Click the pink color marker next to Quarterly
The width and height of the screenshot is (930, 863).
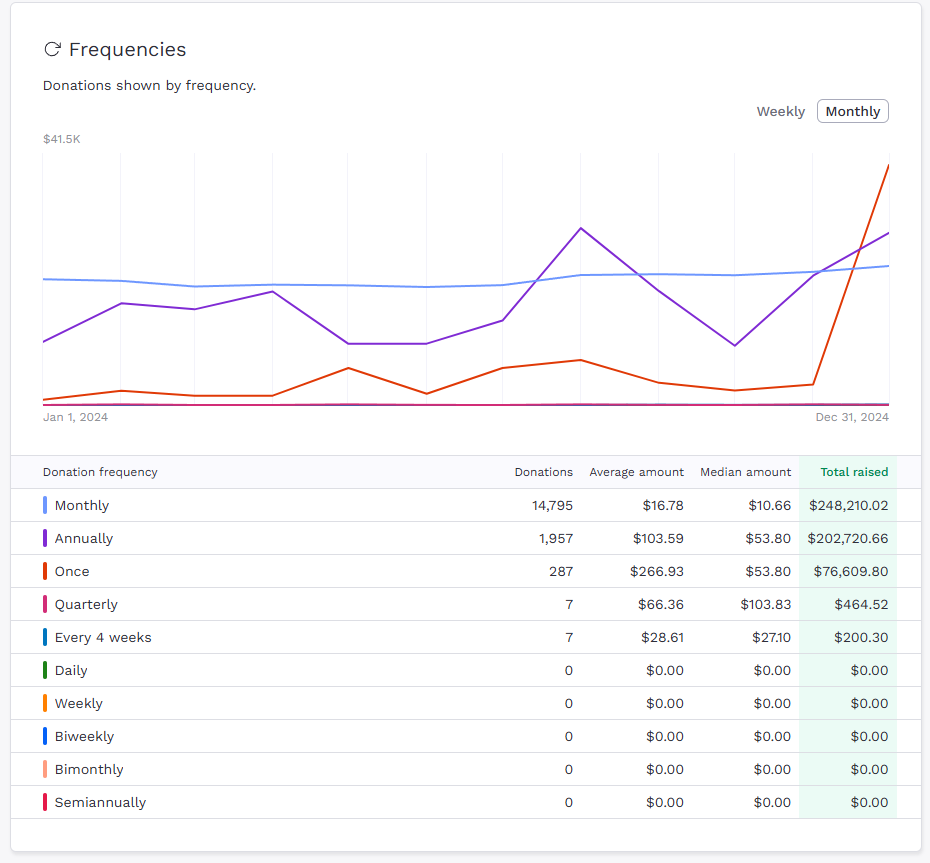click(45, 604)
